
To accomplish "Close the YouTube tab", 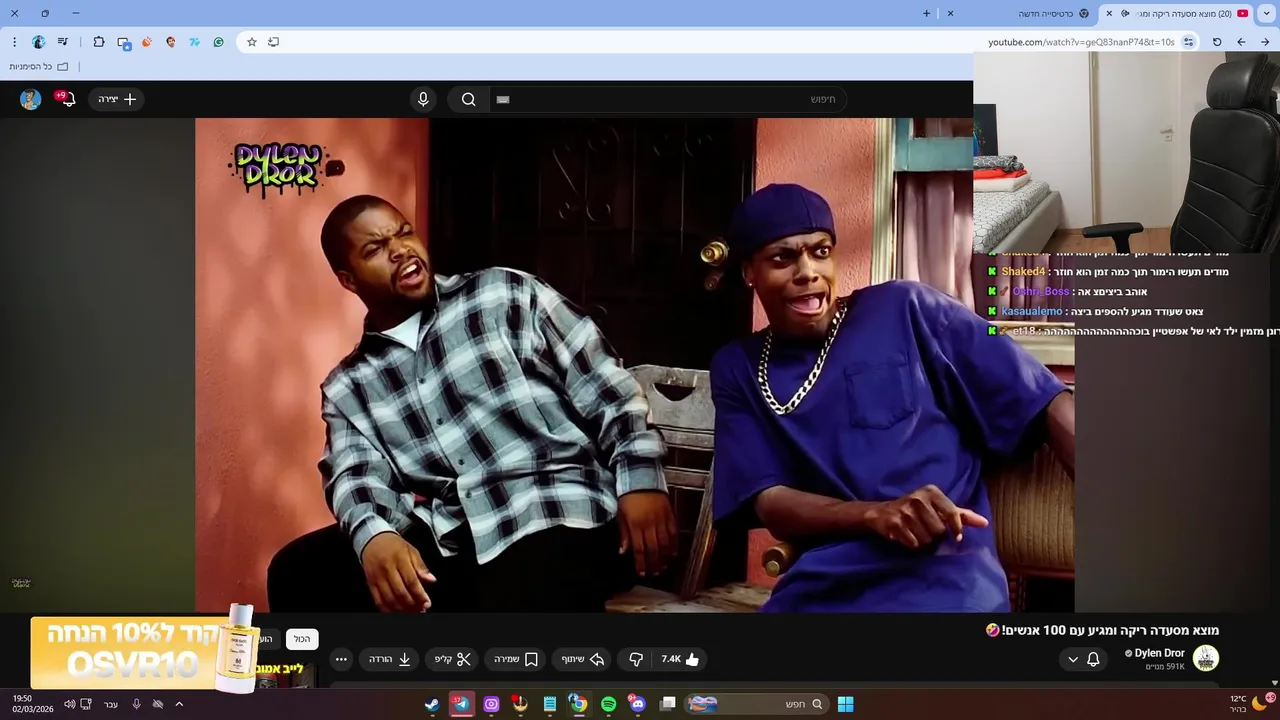I will click(x=1108, y=13).
